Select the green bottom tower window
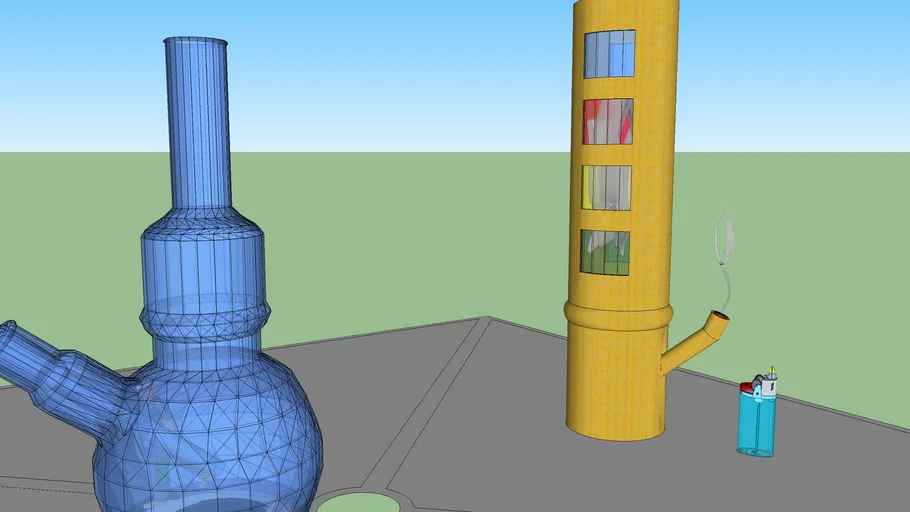The height and width of the screenshot is (512, 910). [605, 252]
